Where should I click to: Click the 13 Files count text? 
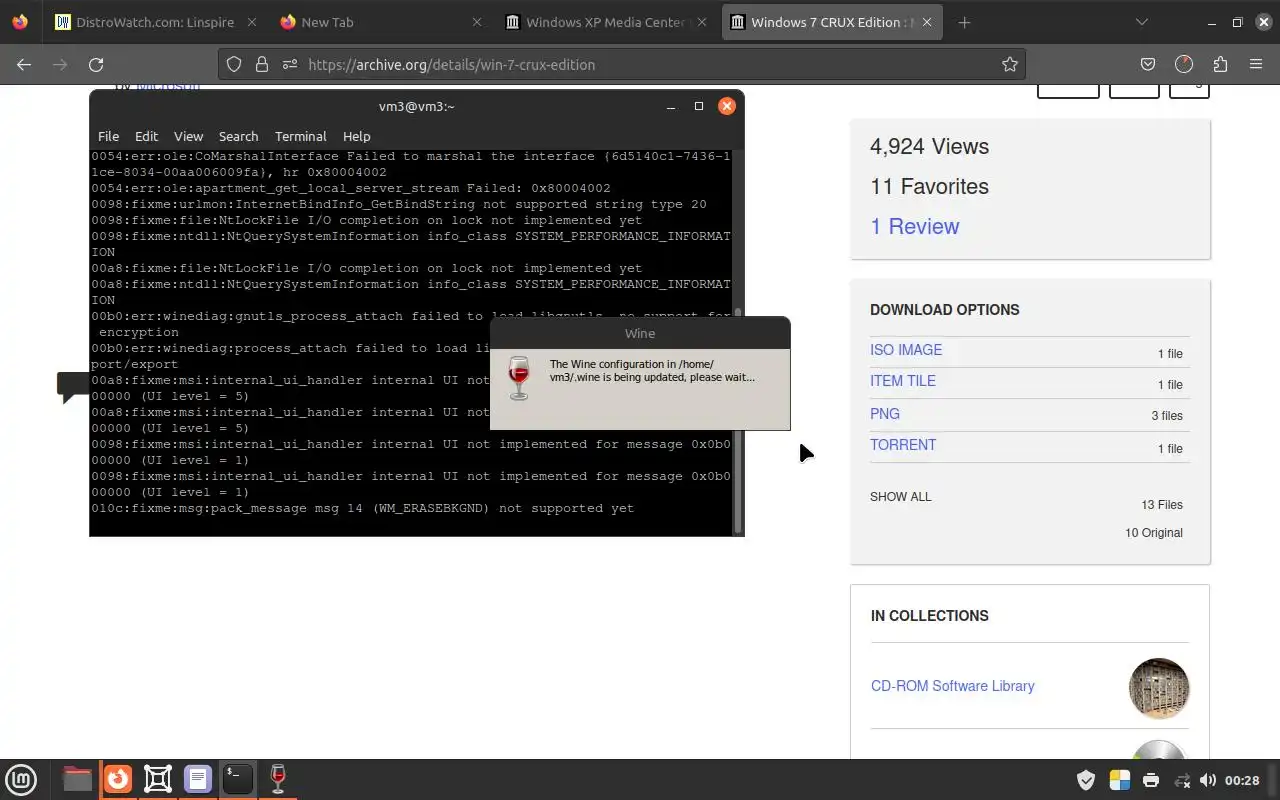pyautogui.click(x=1162, y=505)
